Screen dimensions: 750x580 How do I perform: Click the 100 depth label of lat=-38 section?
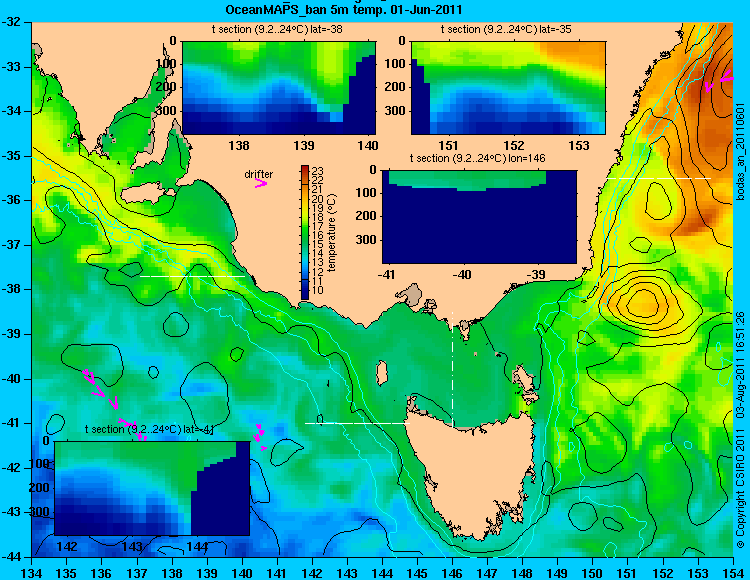(167, 64)
